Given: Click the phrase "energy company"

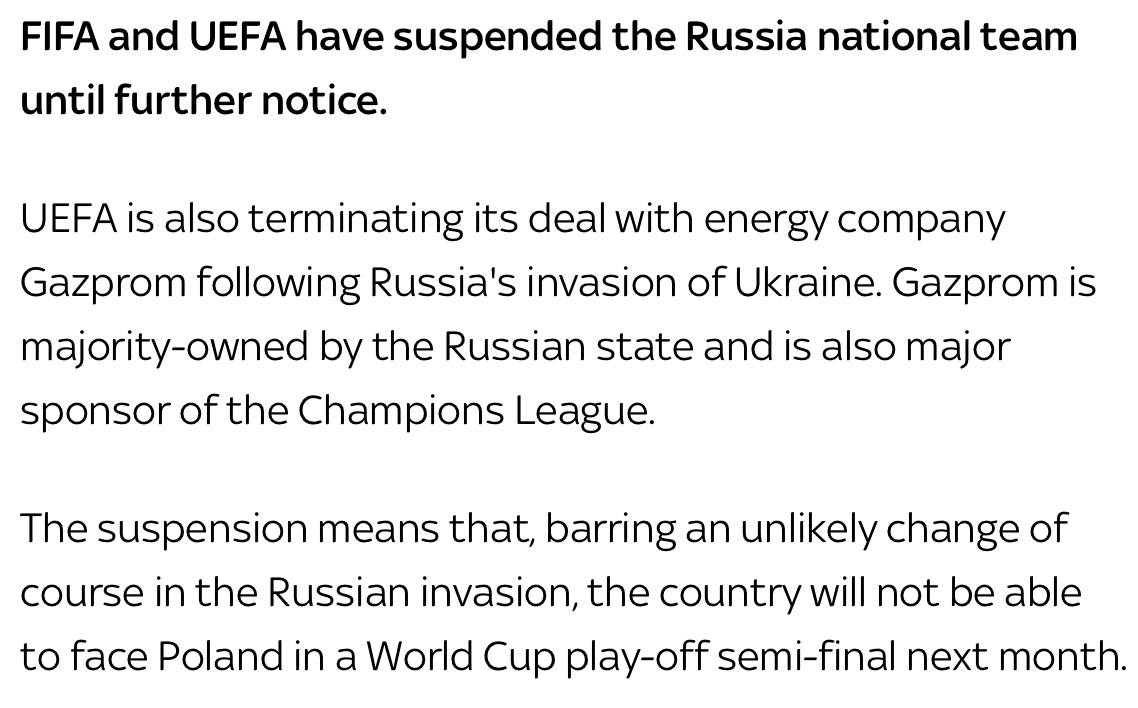Looking at the screenshot, I should pos(855,218).
